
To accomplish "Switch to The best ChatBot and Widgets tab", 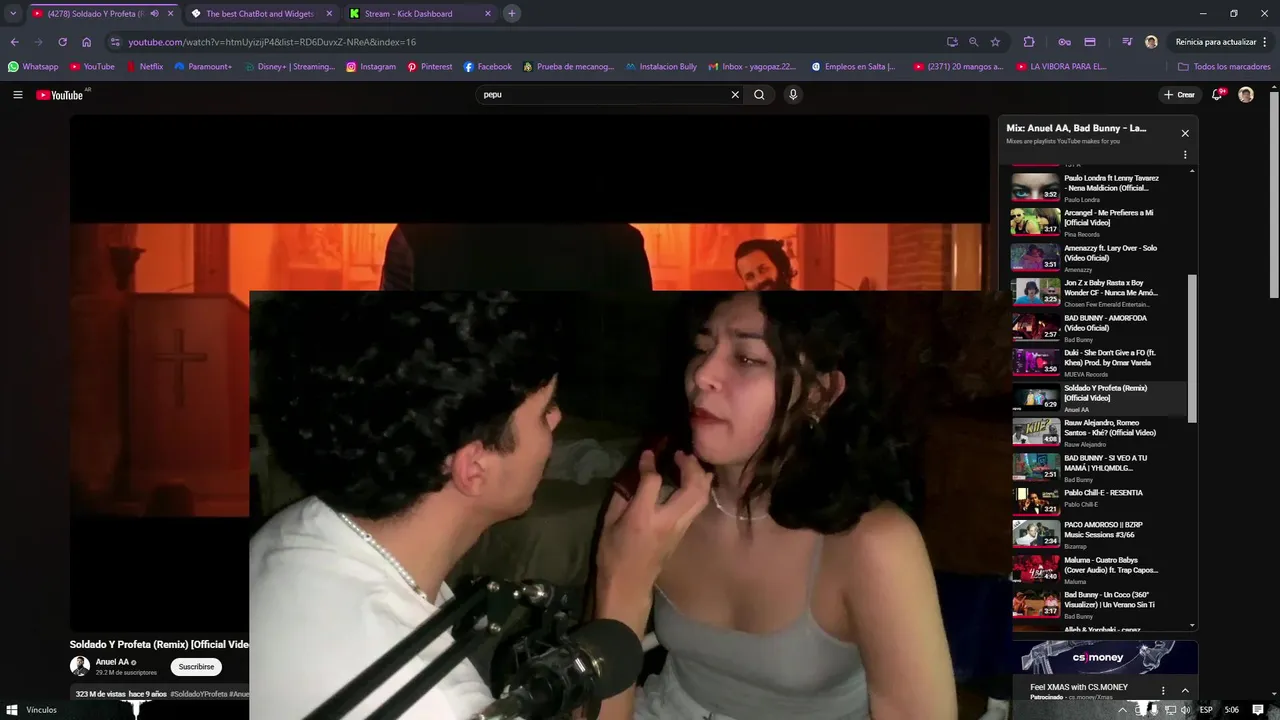I will point(260,14).
